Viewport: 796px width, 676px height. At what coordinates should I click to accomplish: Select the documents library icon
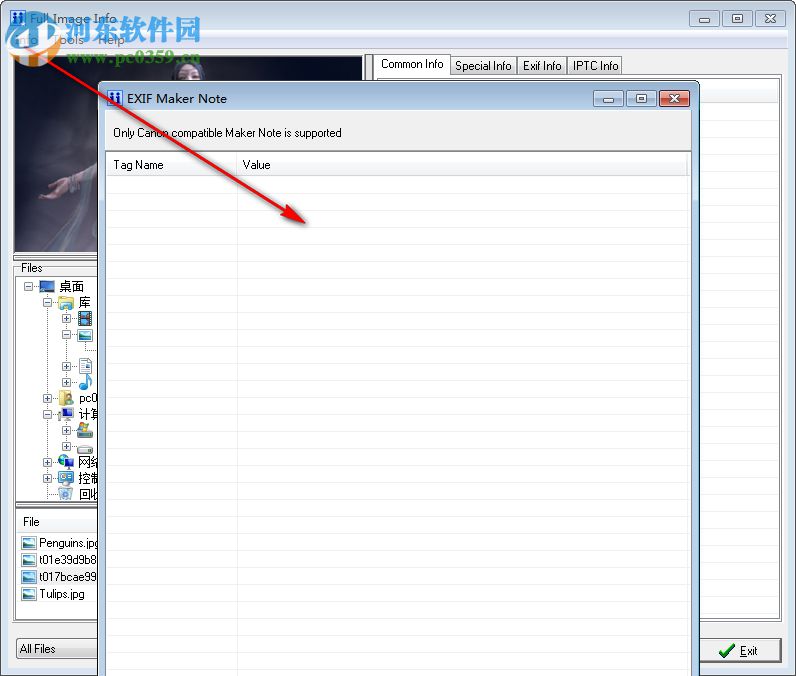[85, 366]
